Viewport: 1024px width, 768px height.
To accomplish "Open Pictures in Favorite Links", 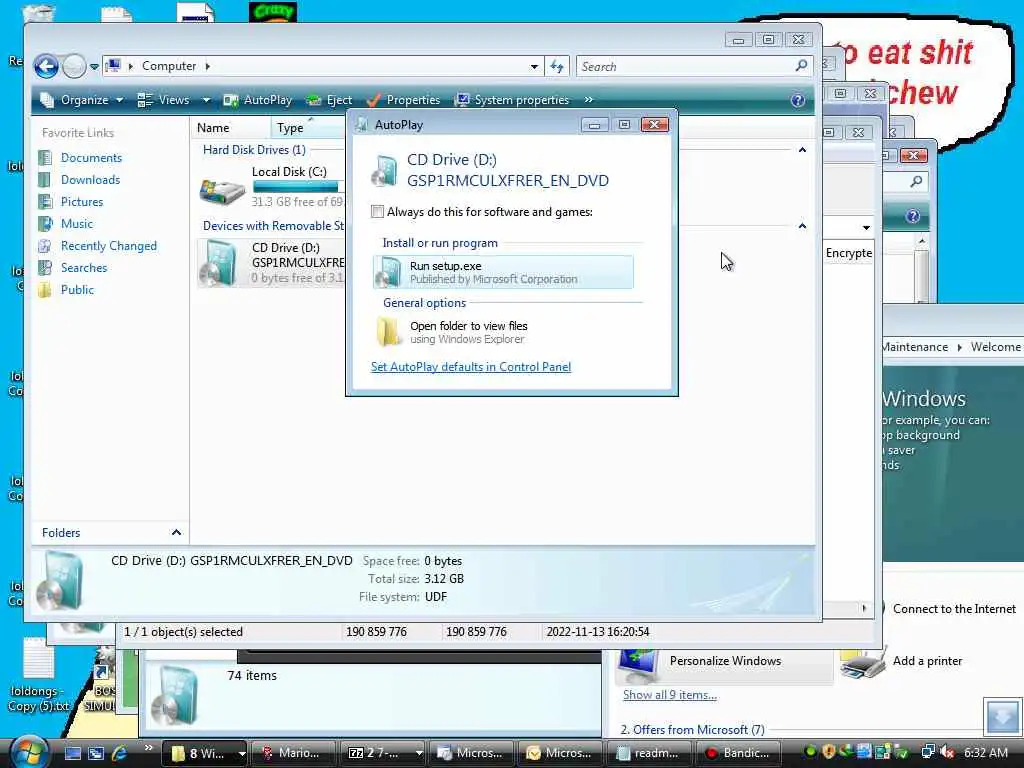I will (x=82, y=202).
